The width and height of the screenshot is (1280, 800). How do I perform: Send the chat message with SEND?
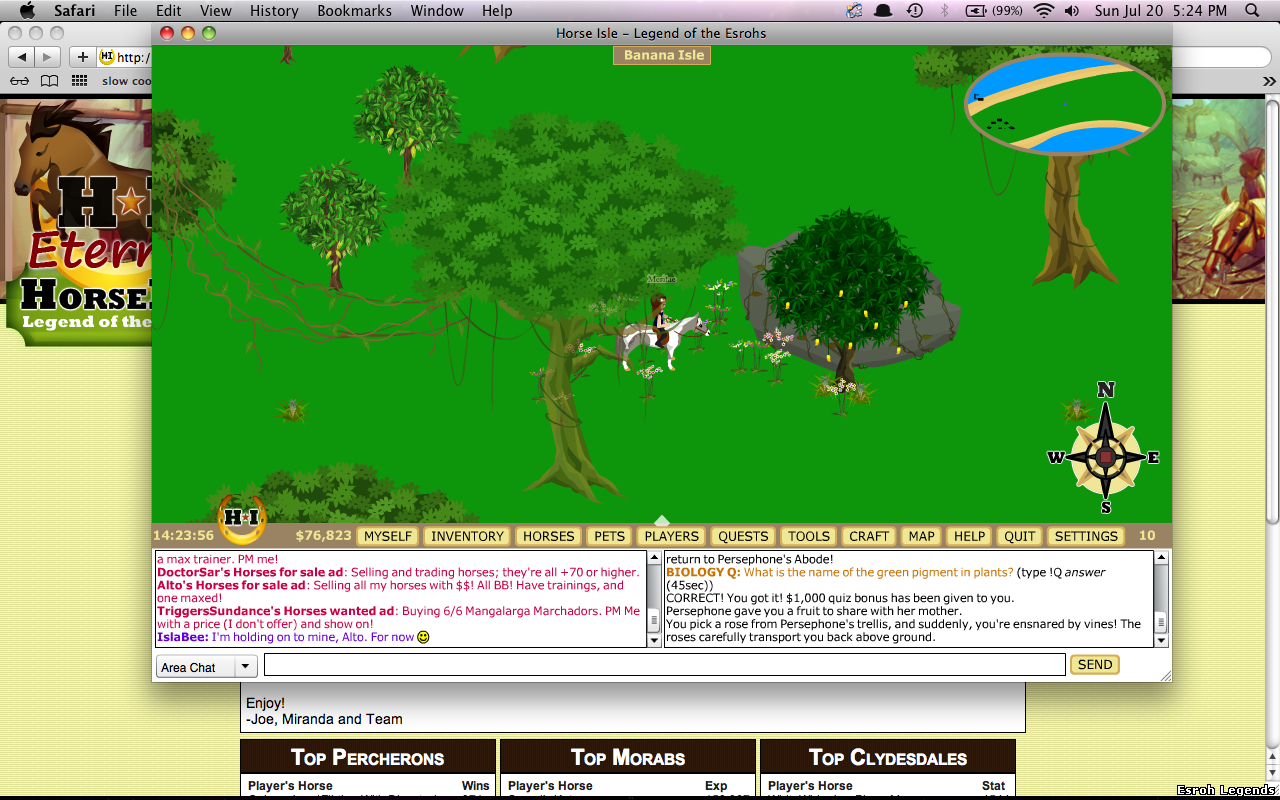1094,665
